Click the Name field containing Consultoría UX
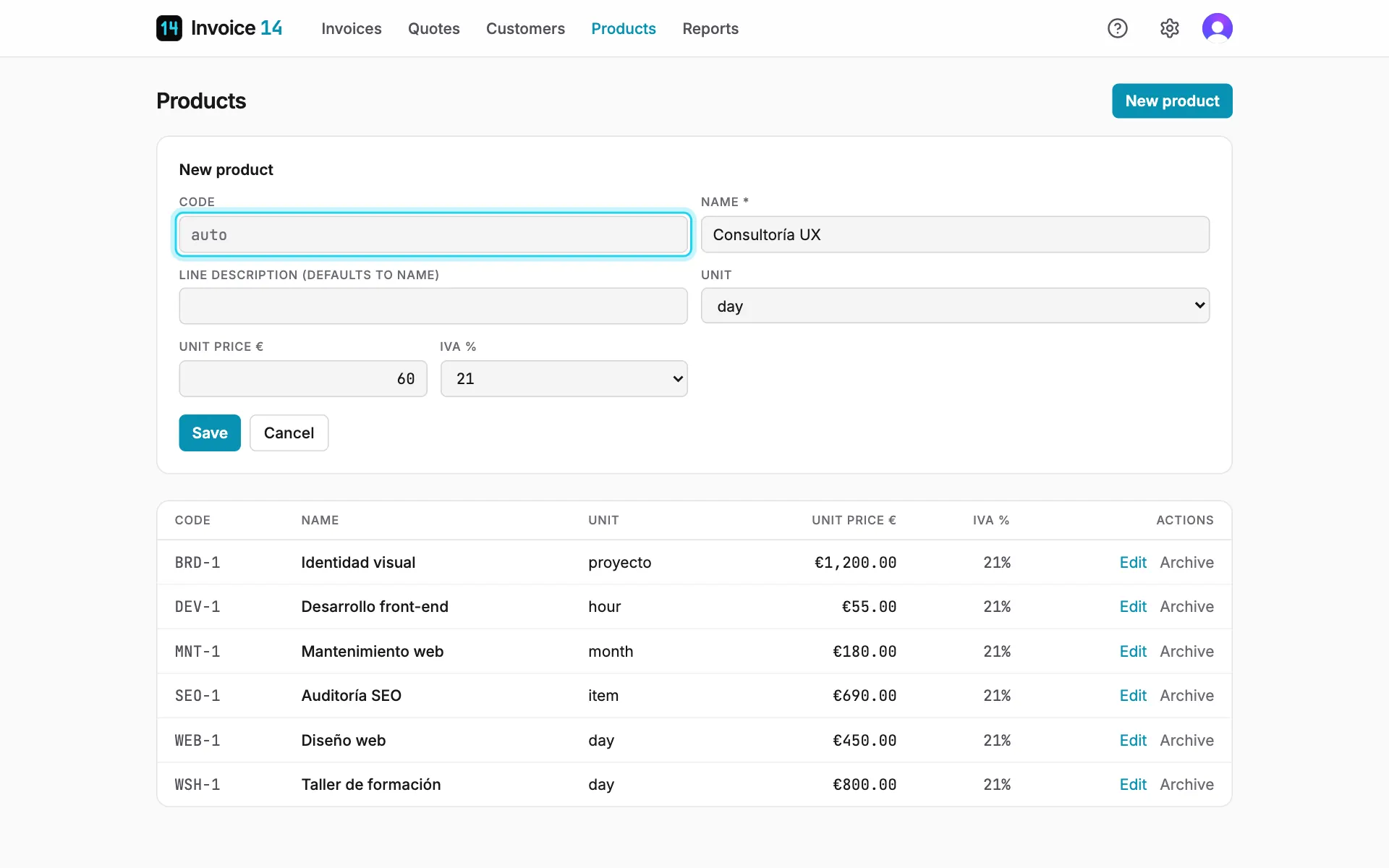This screenshot has height=868, width=1389. click(955, 234)
